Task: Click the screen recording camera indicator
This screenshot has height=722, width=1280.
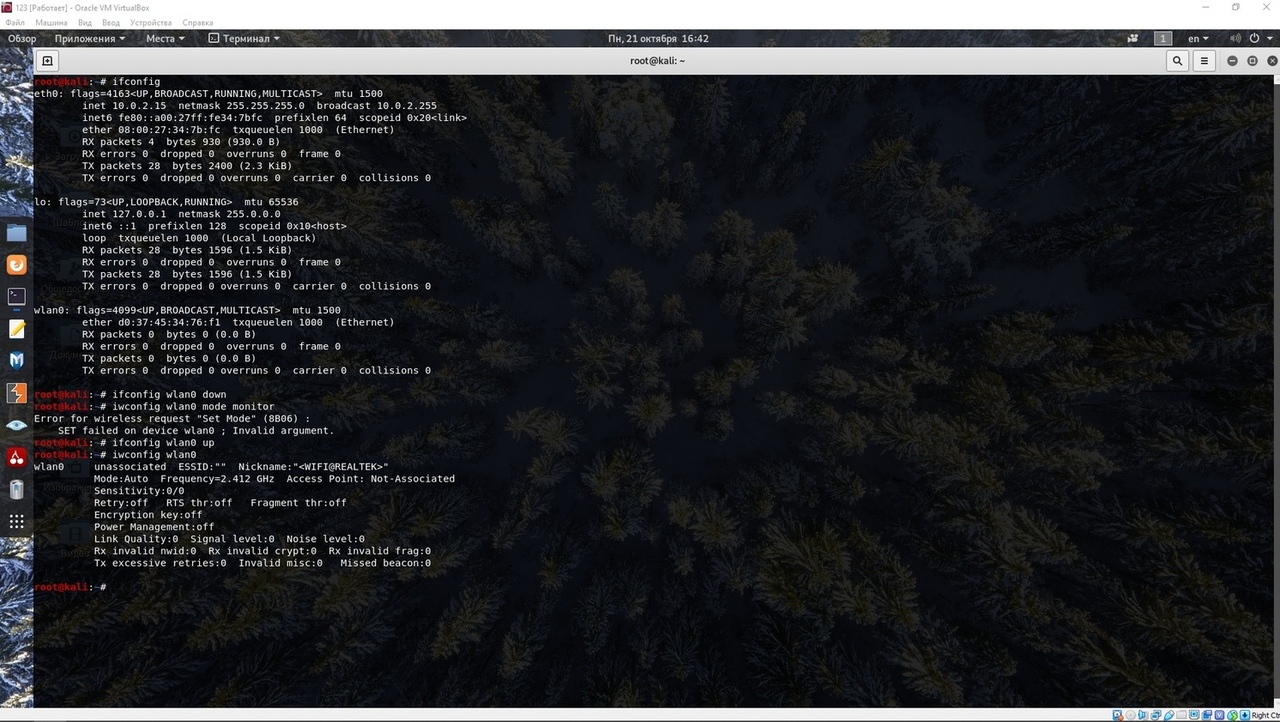Action: pyautogui.click(x=1132, y=39)
